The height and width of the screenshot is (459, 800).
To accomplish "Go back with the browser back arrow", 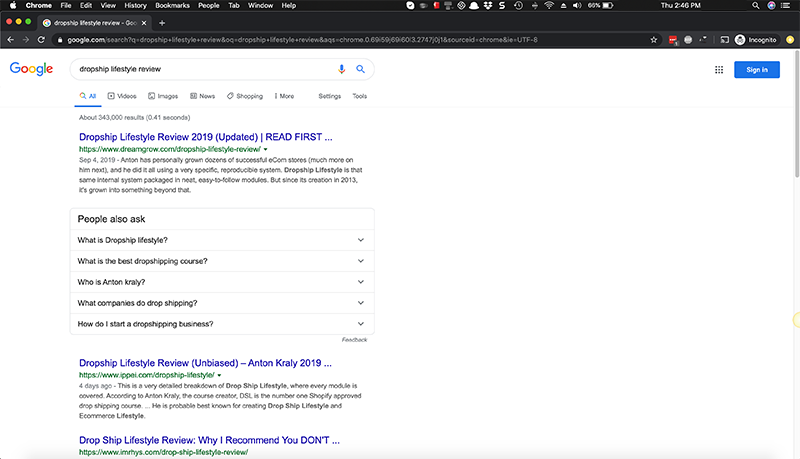I will [x=11, y=40].
